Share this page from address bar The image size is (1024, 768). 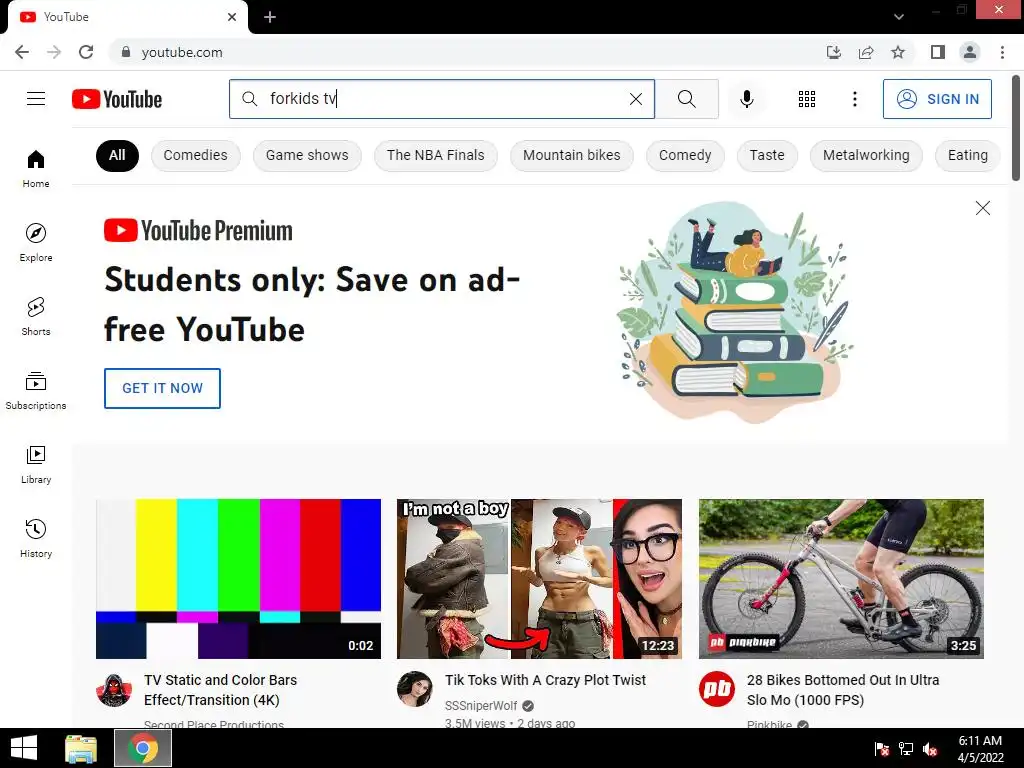coord(866,52)
